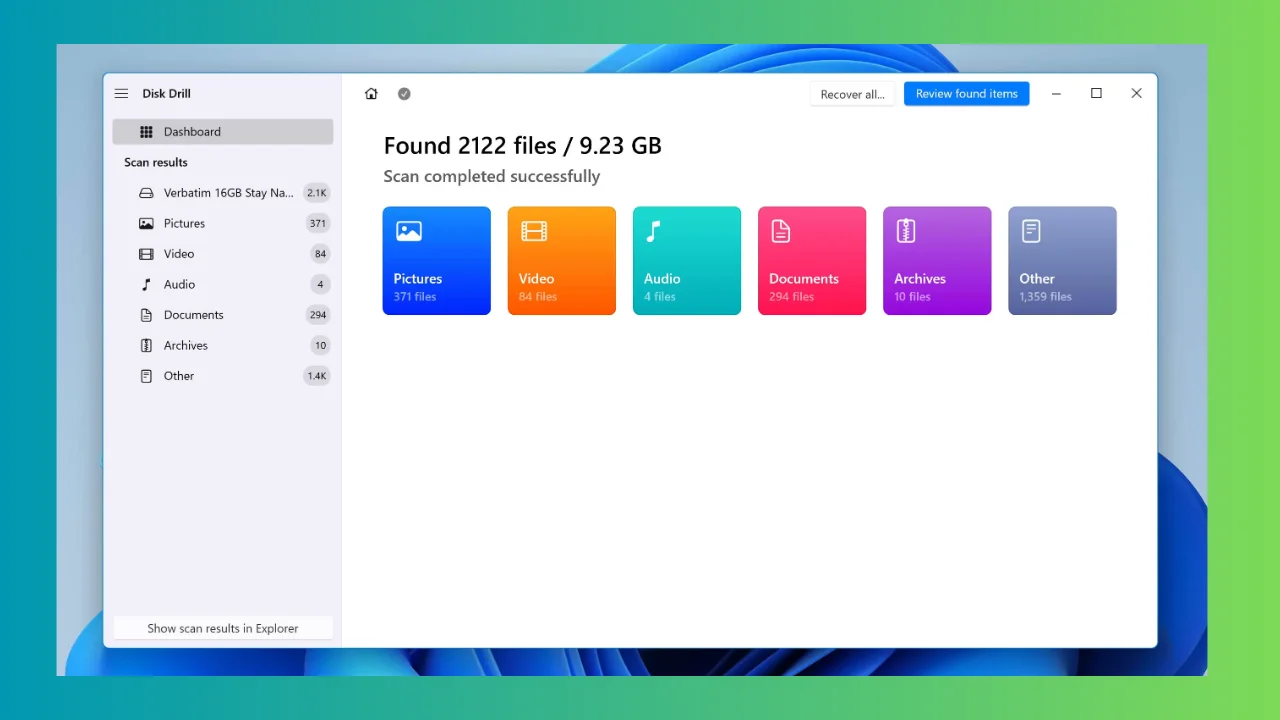
Task: Maximize the Disk Drill window
Action: [x=1096, y=94]
